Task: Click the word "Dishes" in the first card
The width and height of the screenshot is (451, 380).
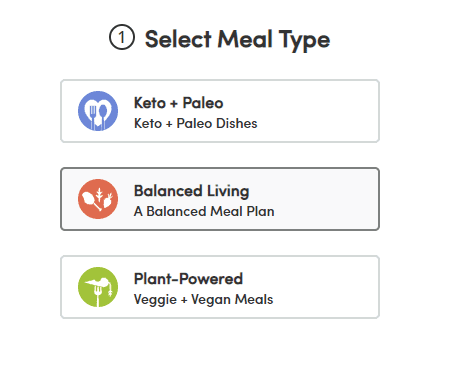Action: pos(237,123)
